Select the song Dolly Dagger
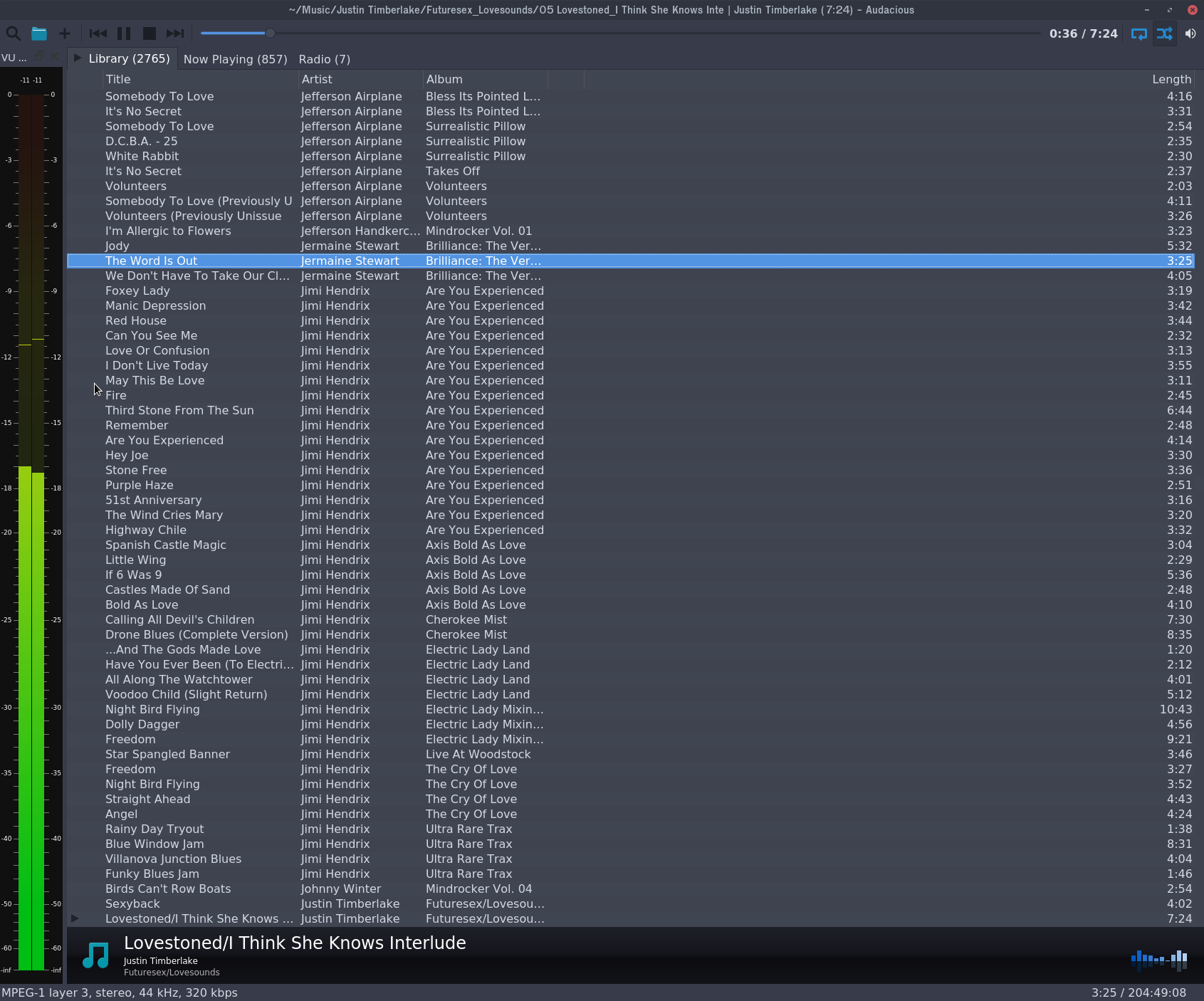 point(631,724)
